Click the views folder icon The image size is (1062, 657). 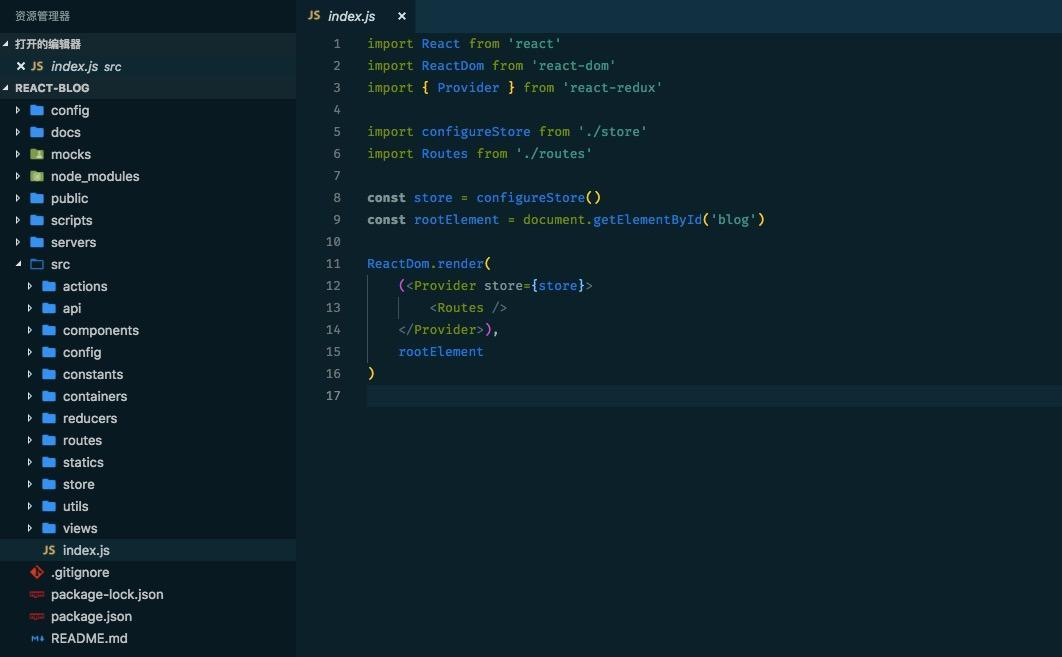coord(49,528)
